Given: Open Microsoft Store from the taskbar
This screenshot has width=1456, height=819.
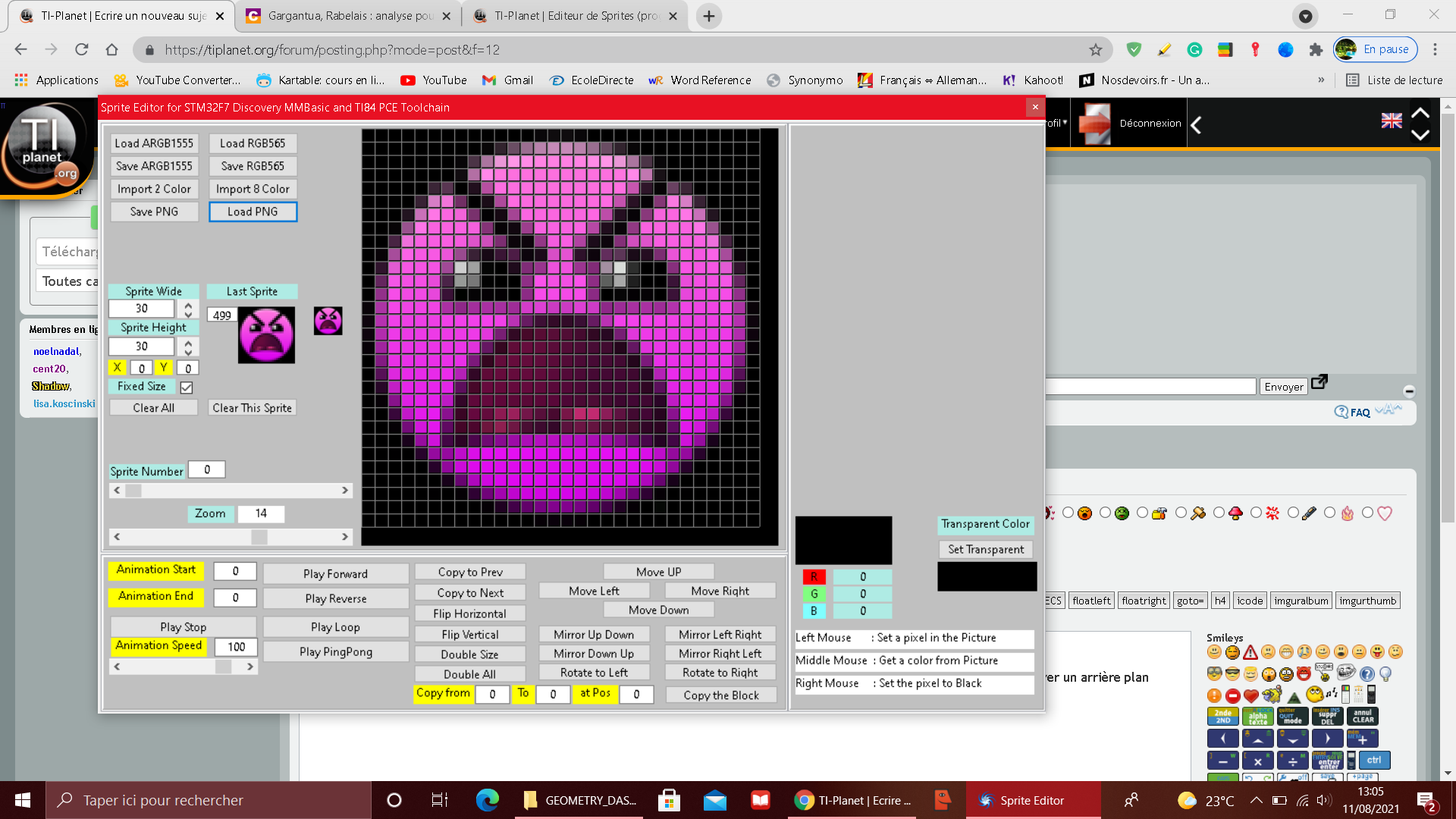Looking at the screenshot, I should pyautogui.click(x=669, y=800).
